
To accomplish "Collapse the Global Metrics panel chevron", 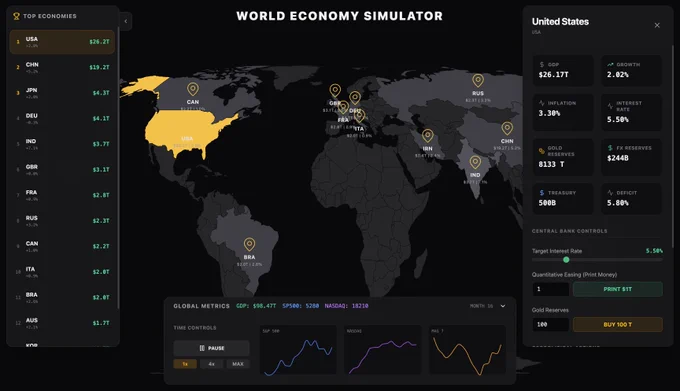I will pos(503,306).
